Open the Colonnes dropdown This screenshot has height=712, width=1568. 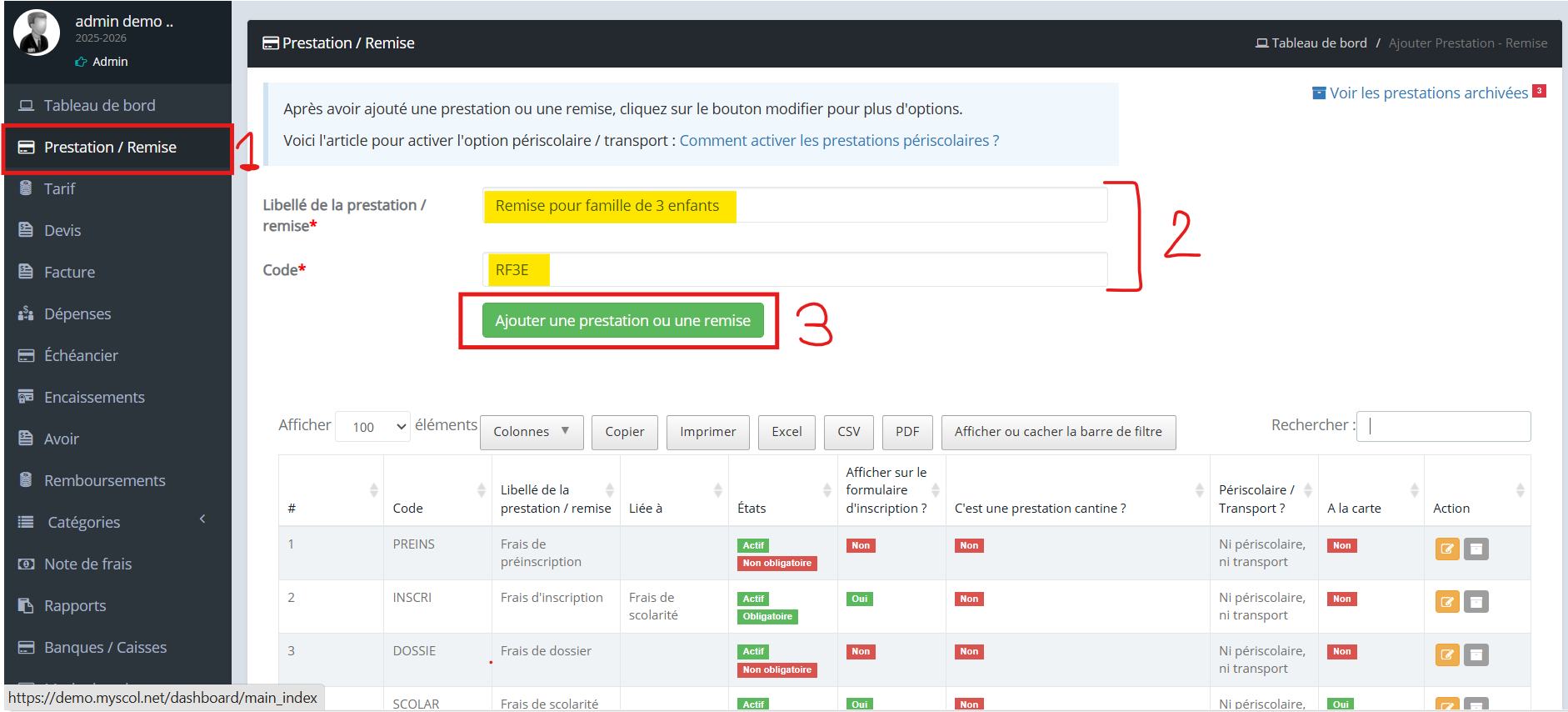pyautogui.click(x=531, y=432)
